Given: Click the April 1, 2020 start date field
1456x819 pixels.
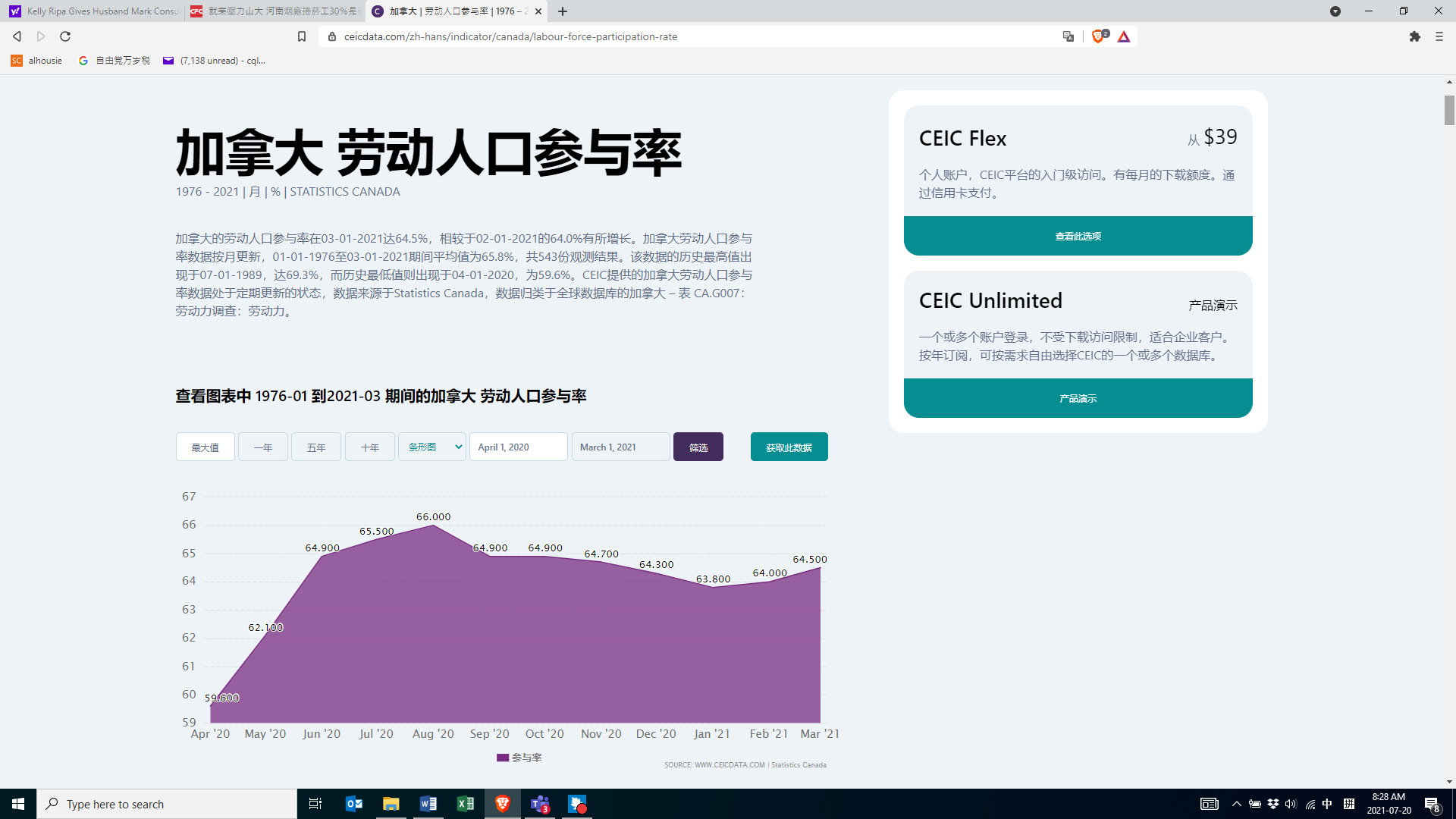Looking at the screenshot, I should coord(519,447).
